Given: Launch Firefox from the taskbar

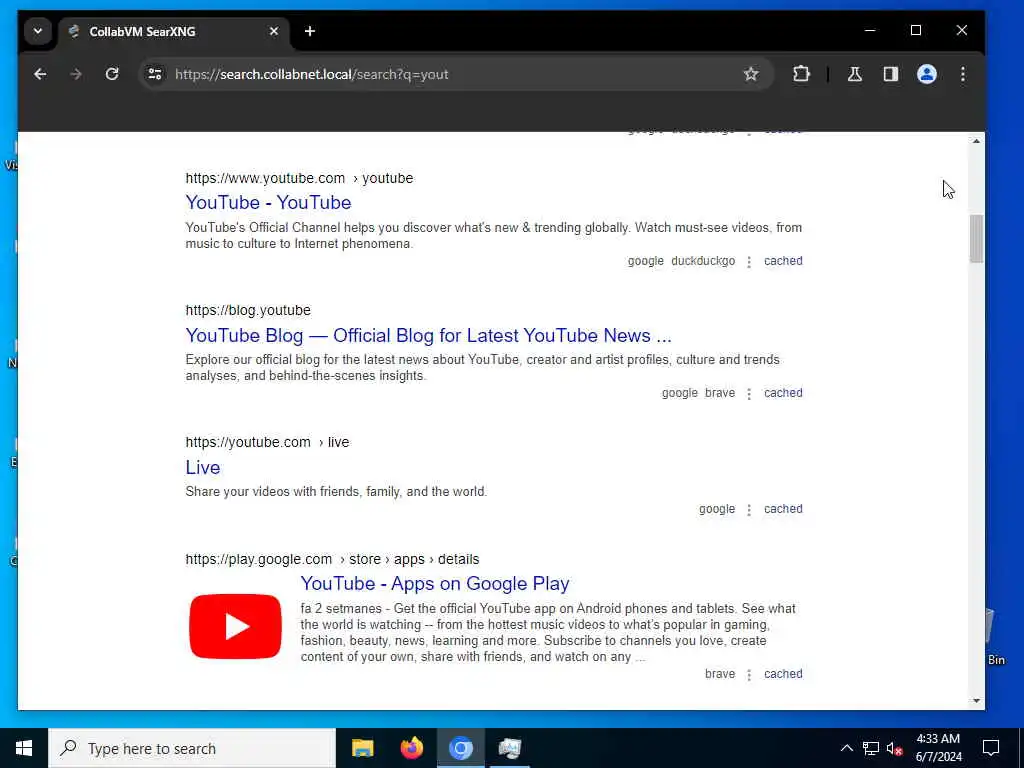Looking at the screenshot, I should pos(411,748).
